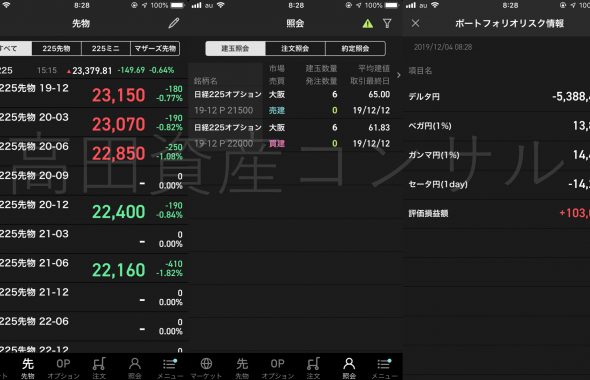Open 225先物 20-03 row
This screenshot has height=380, width=590.
click(93, 123)
